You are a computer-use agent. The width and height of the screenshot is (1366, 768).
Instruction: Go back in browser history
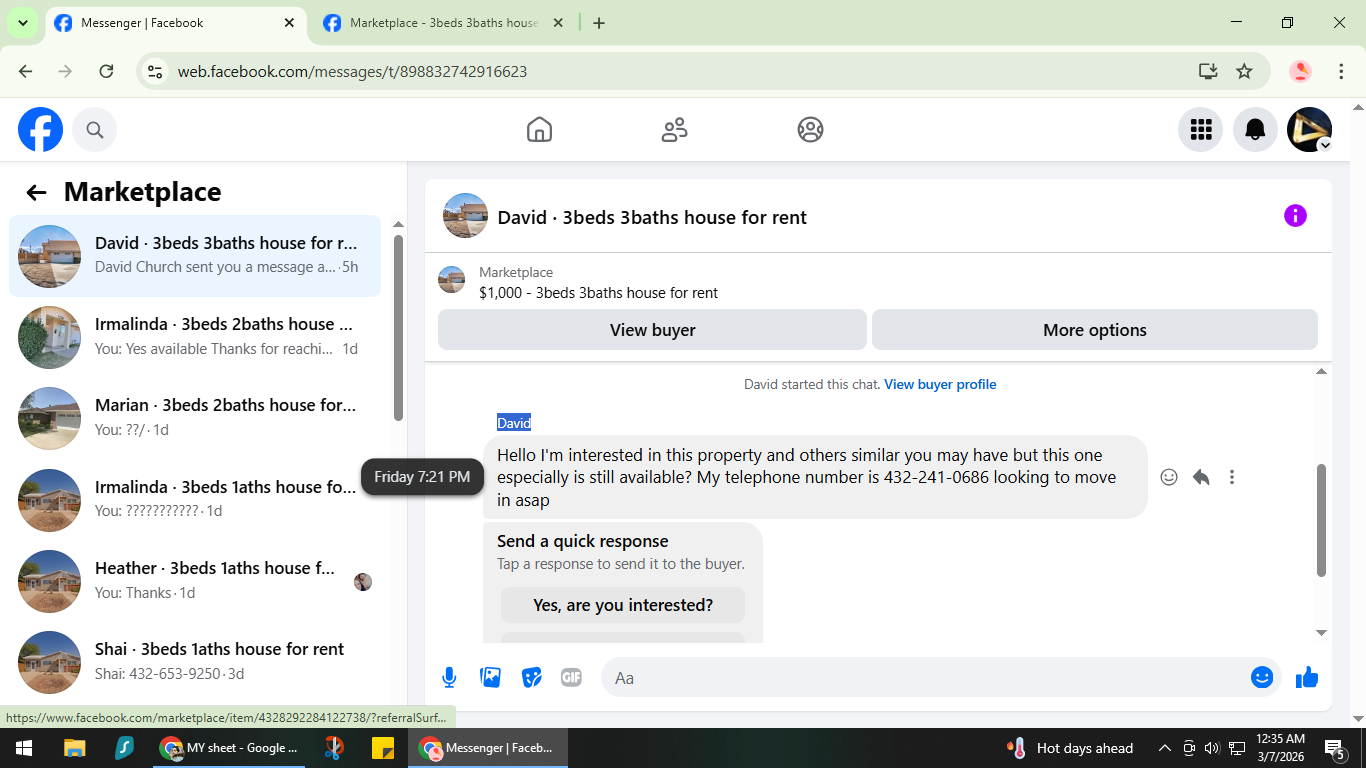pyautogui.click(x=25, y=71)
